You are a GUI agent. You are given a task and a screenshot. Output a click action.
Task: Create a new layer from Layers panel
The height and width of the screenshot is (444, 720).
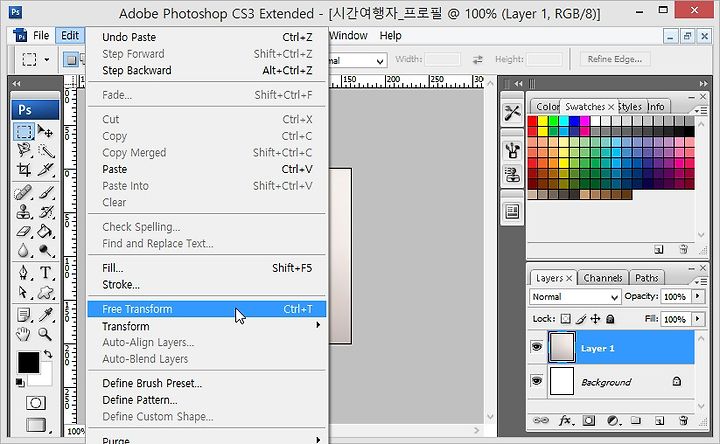(x=659, y=421)
